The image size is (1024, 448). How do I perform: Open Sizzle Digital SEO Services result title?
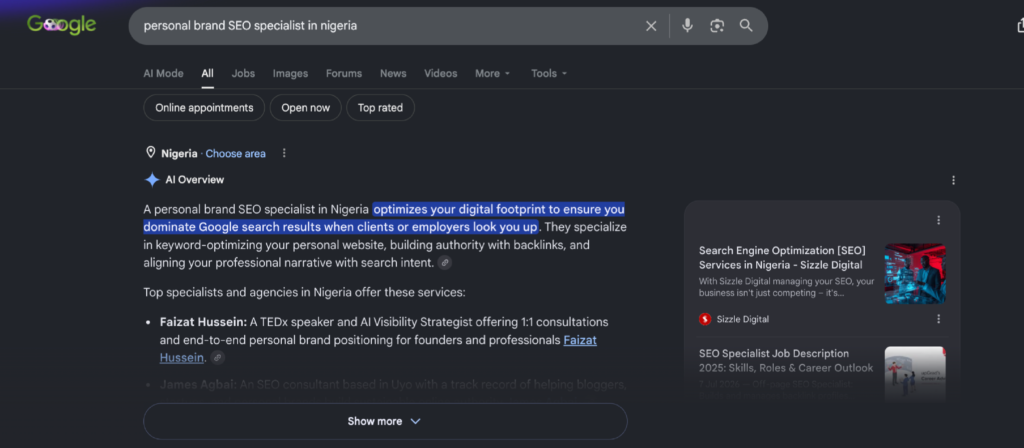782,257
